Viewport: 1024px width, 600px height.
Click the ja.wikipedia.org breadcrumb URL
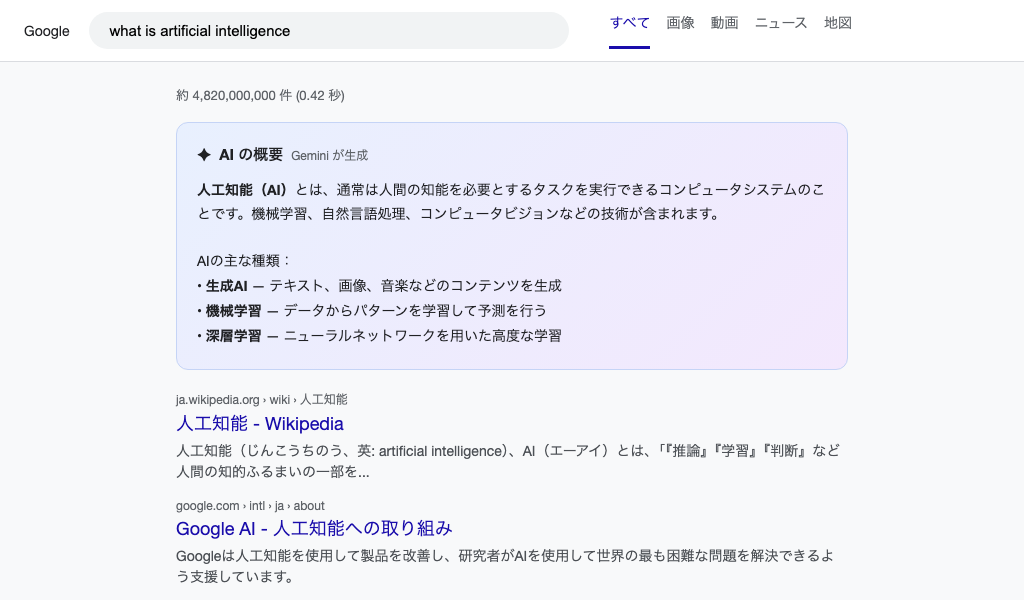click(x=262, y=399)
